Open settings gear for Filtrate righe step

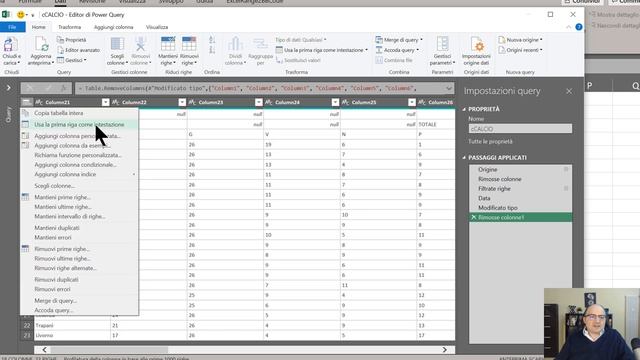pyautogui.click(x=566, y=188)
